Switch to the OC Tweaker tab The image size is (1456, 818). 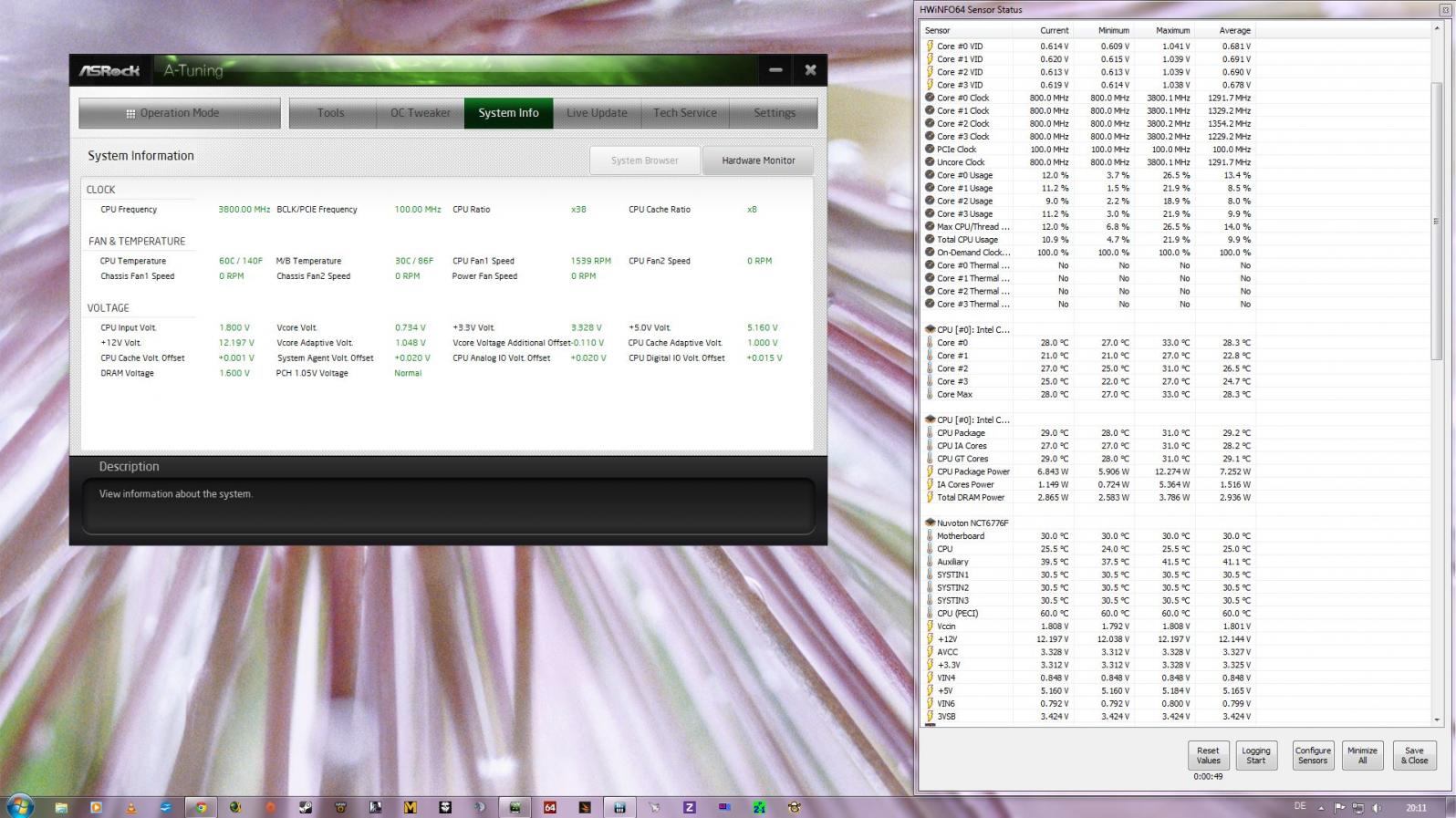pos(421,113)
